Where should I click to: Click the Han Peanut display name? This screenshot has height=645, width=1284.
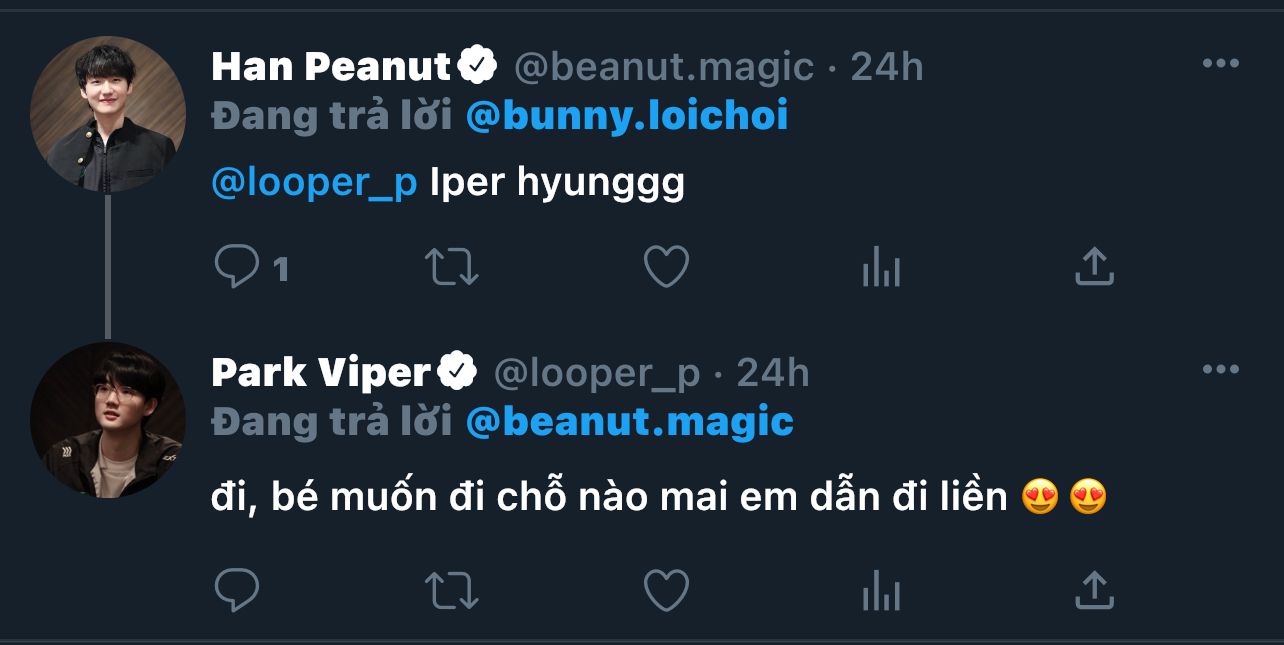331,67
